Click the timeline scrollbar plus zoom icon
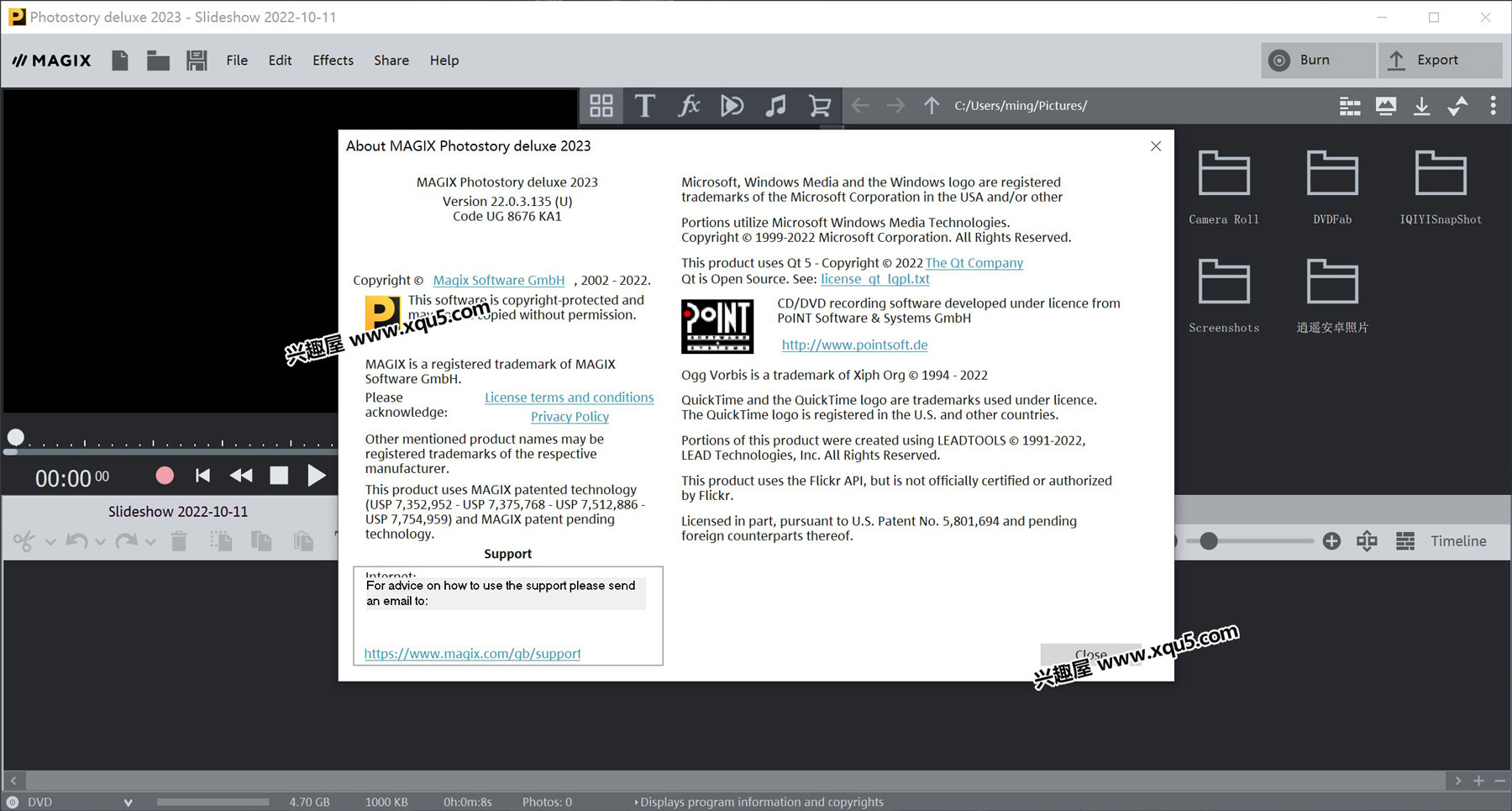The width and height of the screenshot is (1512, 811). pos(1479,781)
